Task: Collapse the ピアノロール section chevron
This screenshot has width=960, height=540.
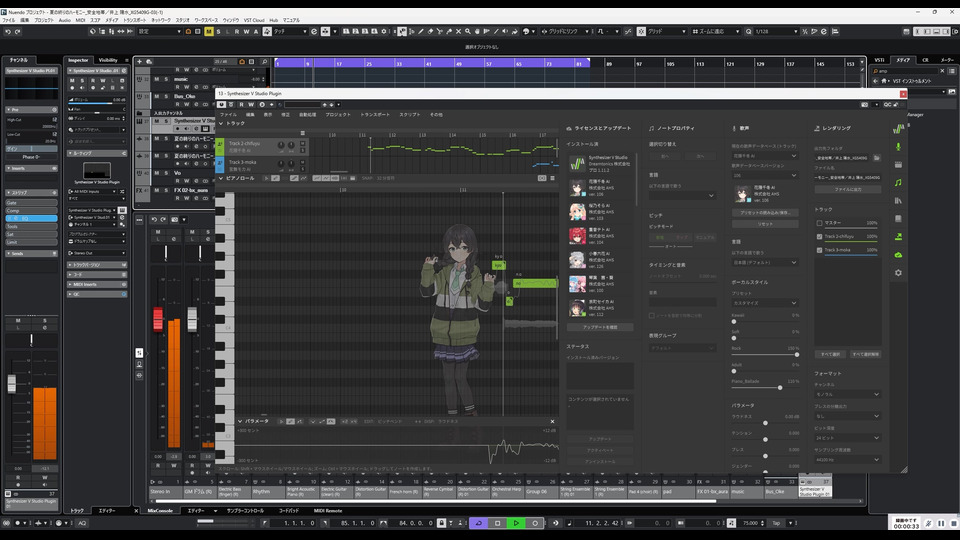Action: pyautogui.click(x=222, y=178)
